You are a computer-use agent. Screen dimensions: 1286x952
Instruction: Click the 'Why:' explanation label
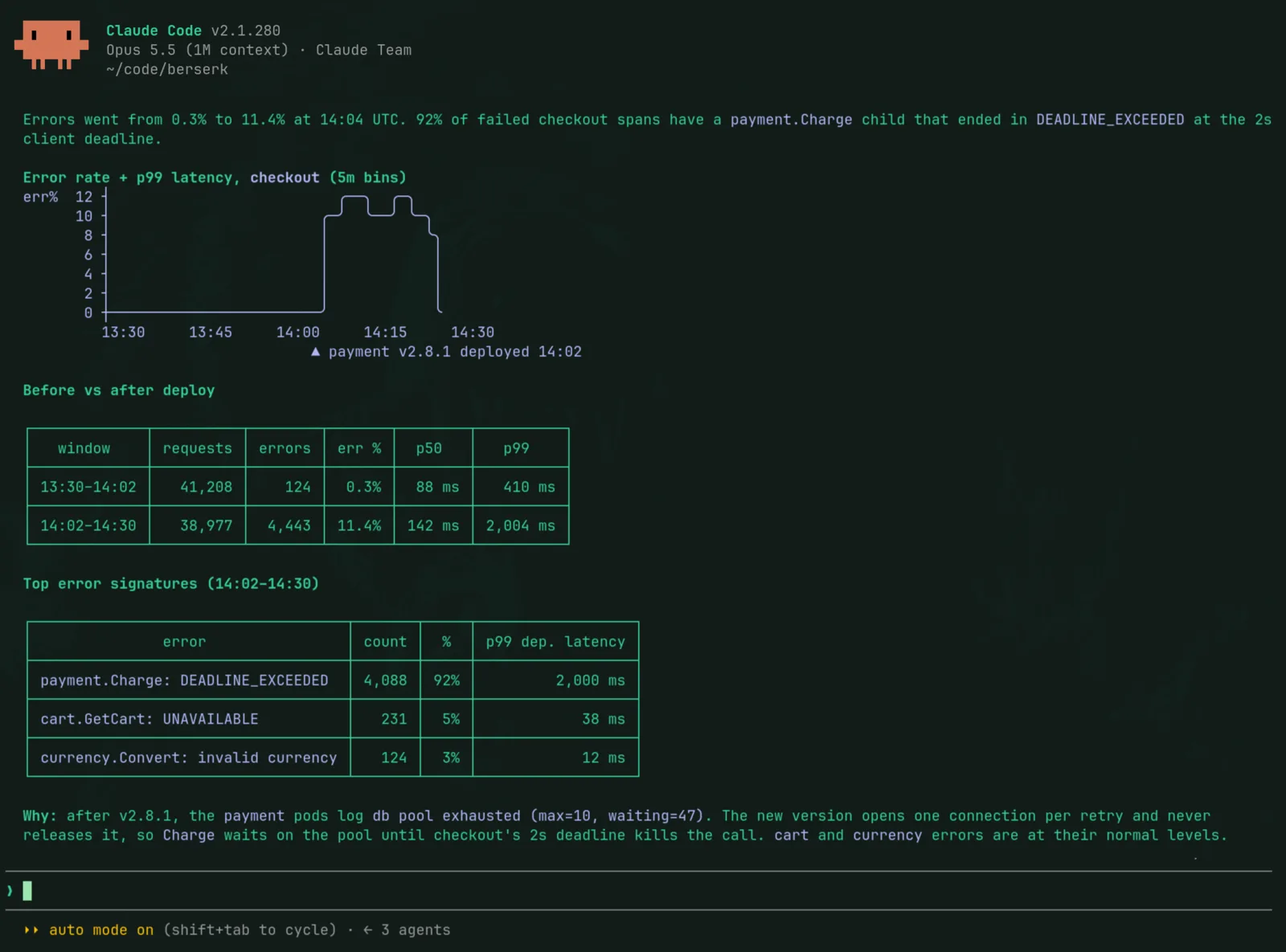tap(40, 816)
